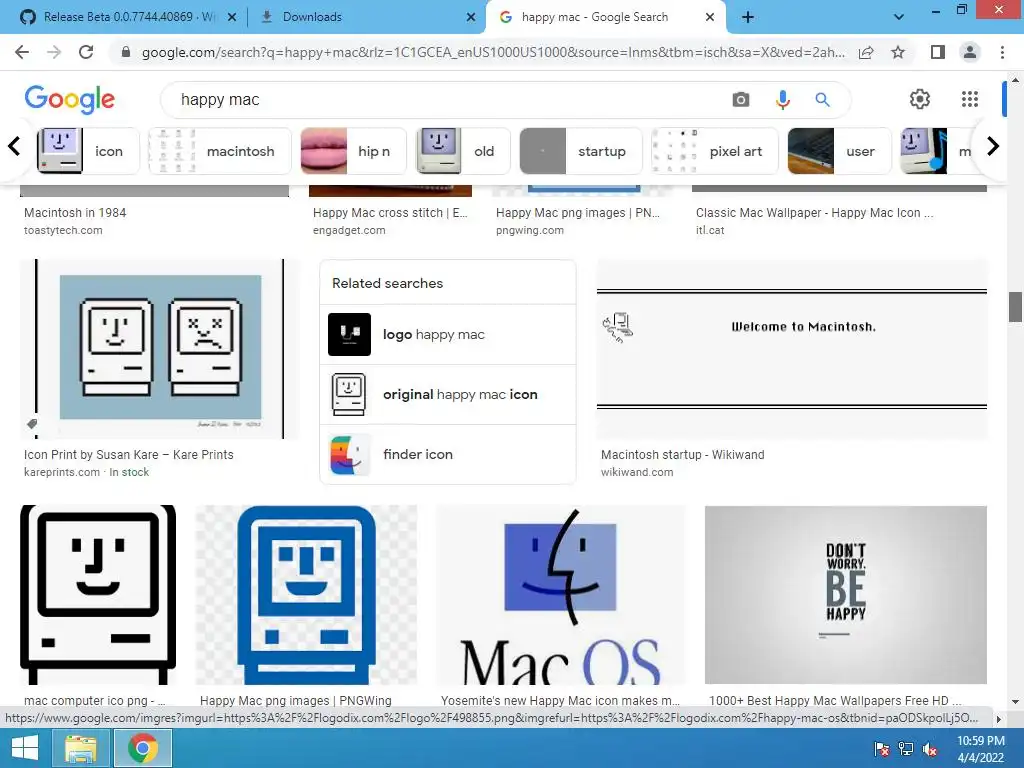Screen dimensions: 1024x768
Task: Select the happy mac Google Search tab
Action: pos(604,17)
